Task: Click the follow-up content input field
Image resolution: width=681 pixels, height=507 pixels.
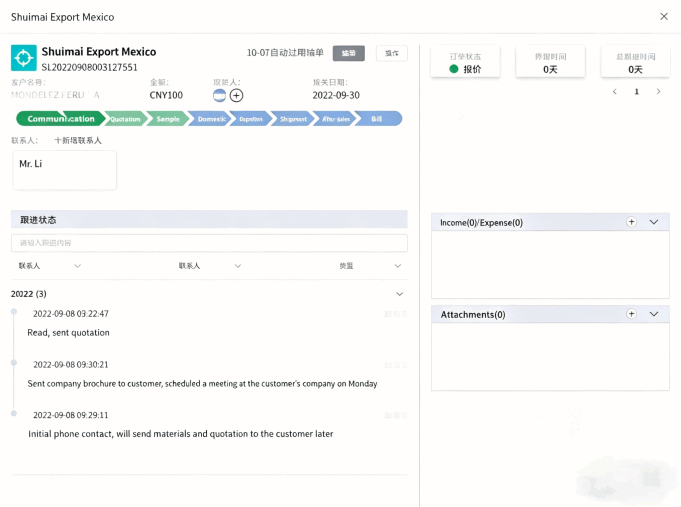Action: pos(209,243)
